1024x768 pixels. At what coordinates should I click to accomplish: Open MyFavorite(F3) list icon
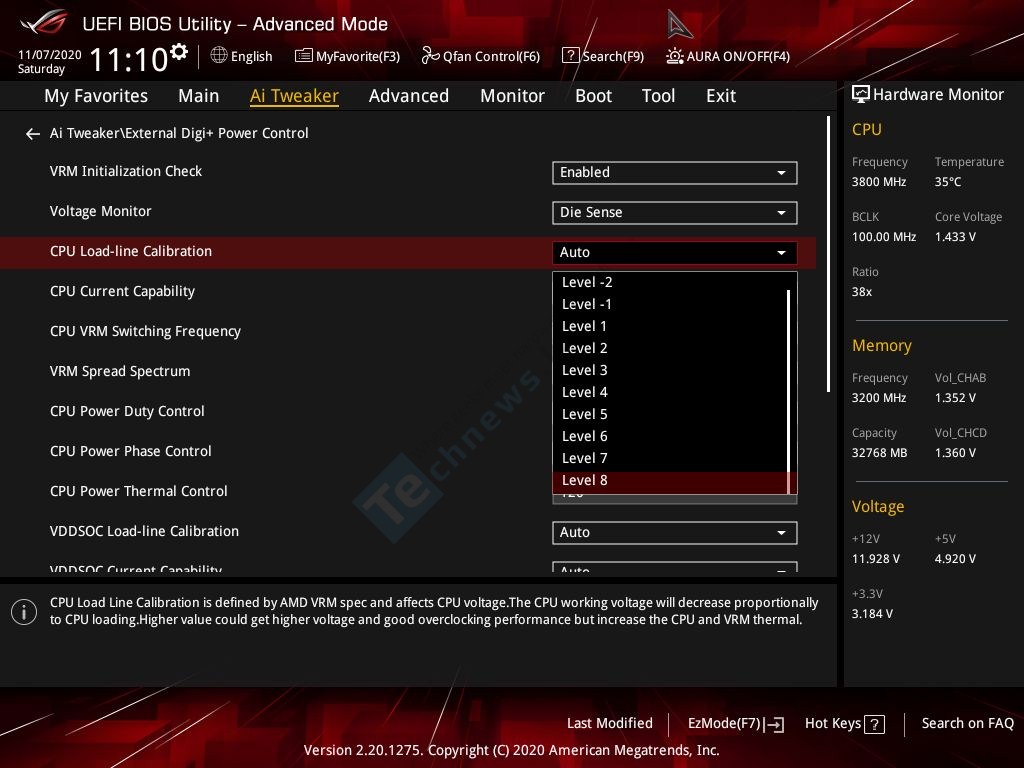(304, 56)
